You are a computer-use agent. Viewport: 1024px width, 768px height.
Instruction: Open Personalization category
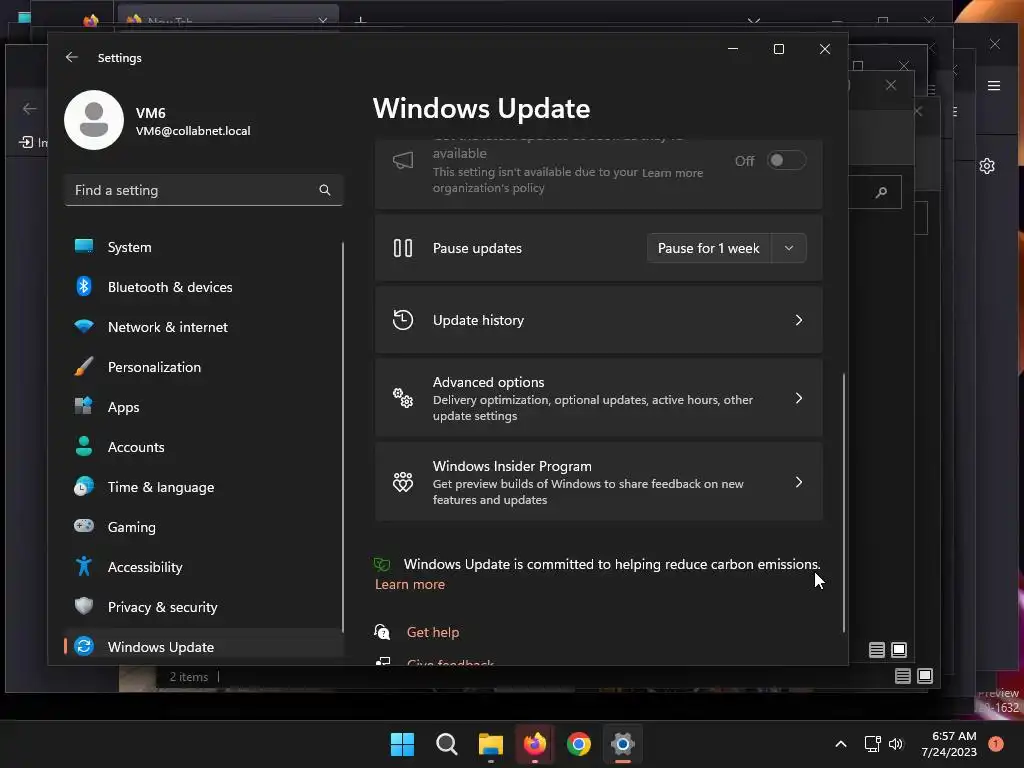[x=204, y=367]
